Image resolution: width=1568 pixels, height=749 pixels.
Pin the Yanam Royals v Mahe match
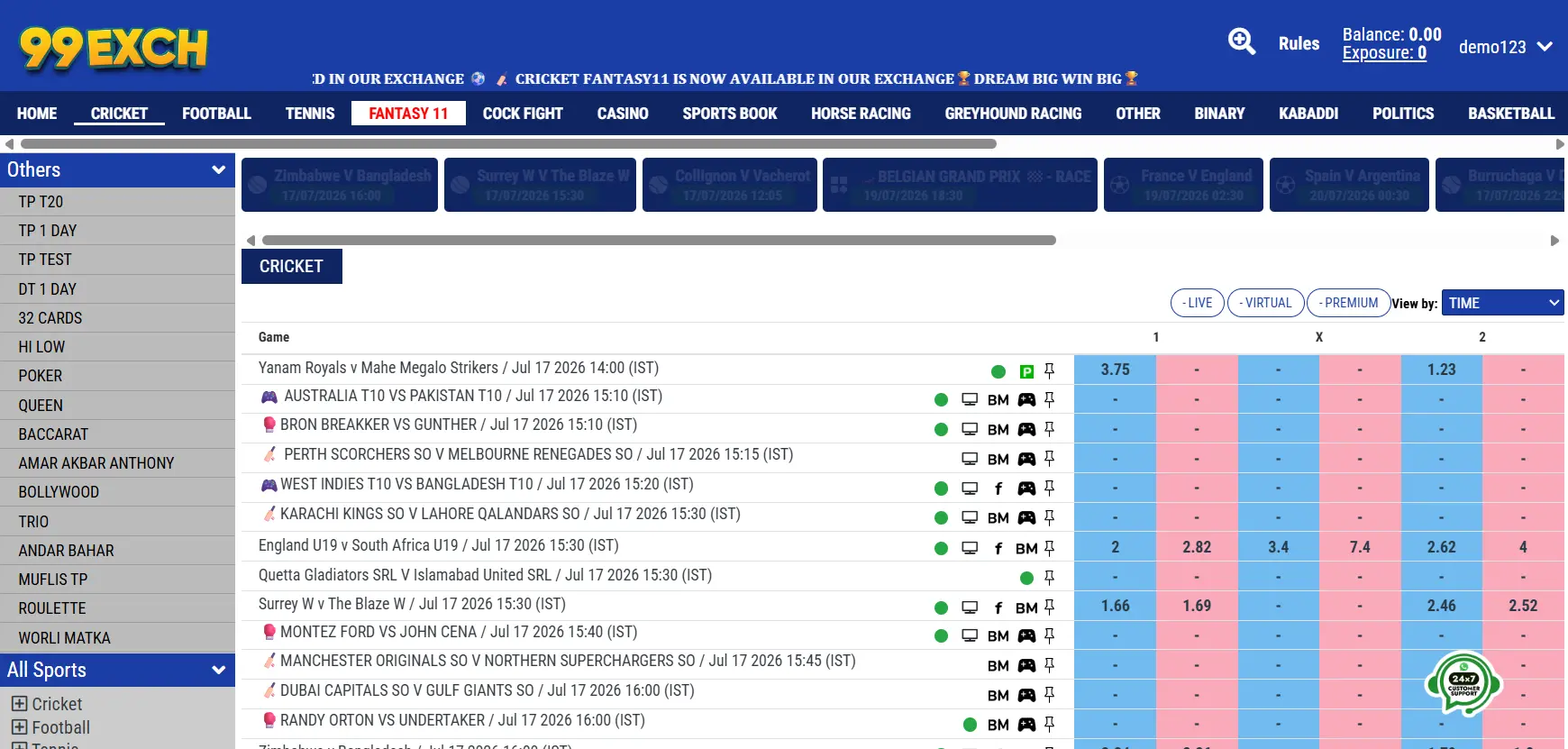[1049, 370]
